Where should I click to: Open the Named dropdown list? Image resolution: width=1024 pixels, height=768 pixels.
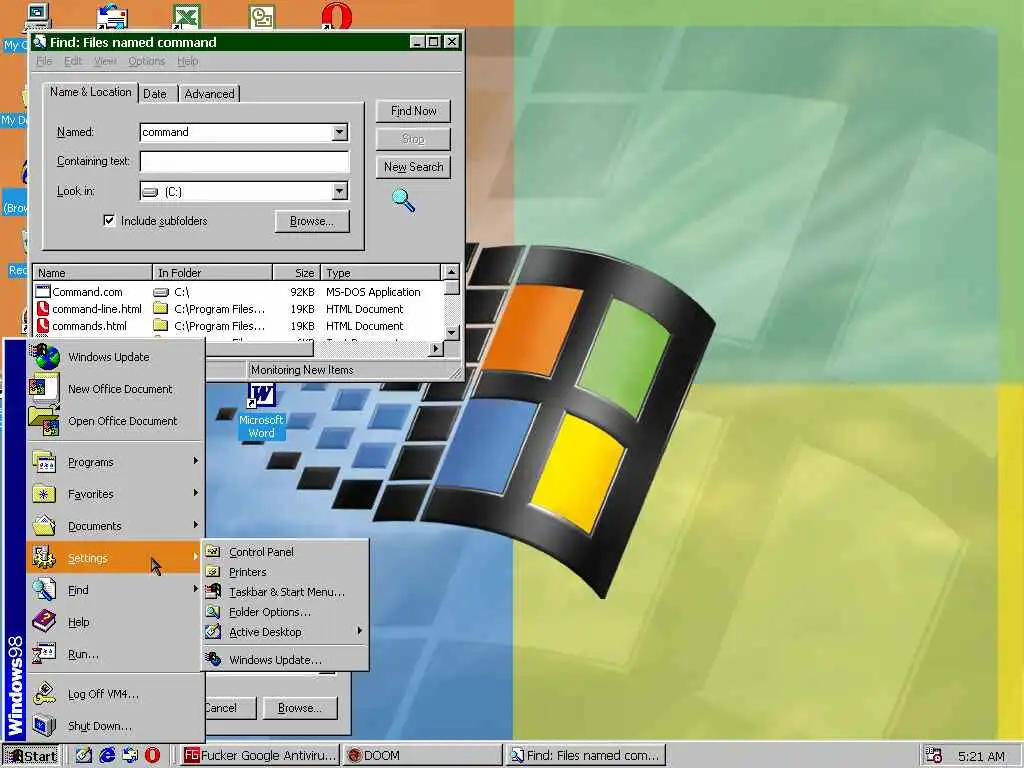340,132
